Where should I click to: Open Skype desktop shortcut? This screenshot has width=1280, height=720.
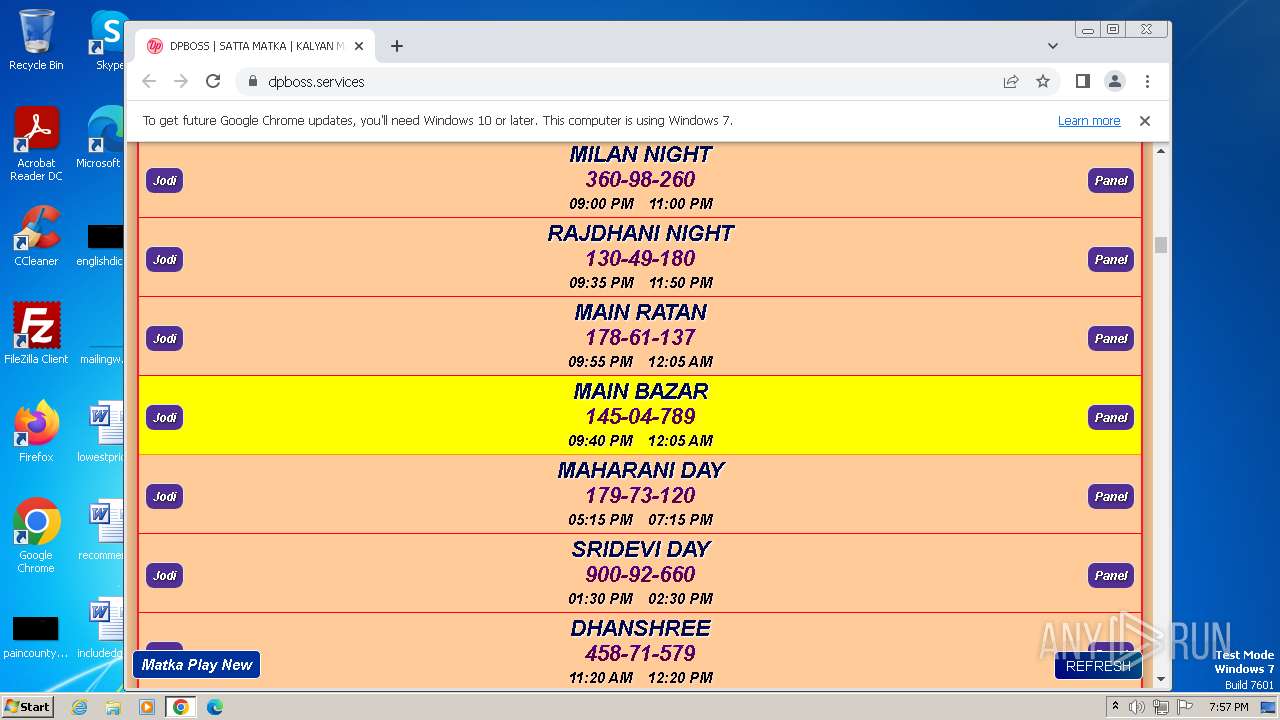click(x=107, y=40)
